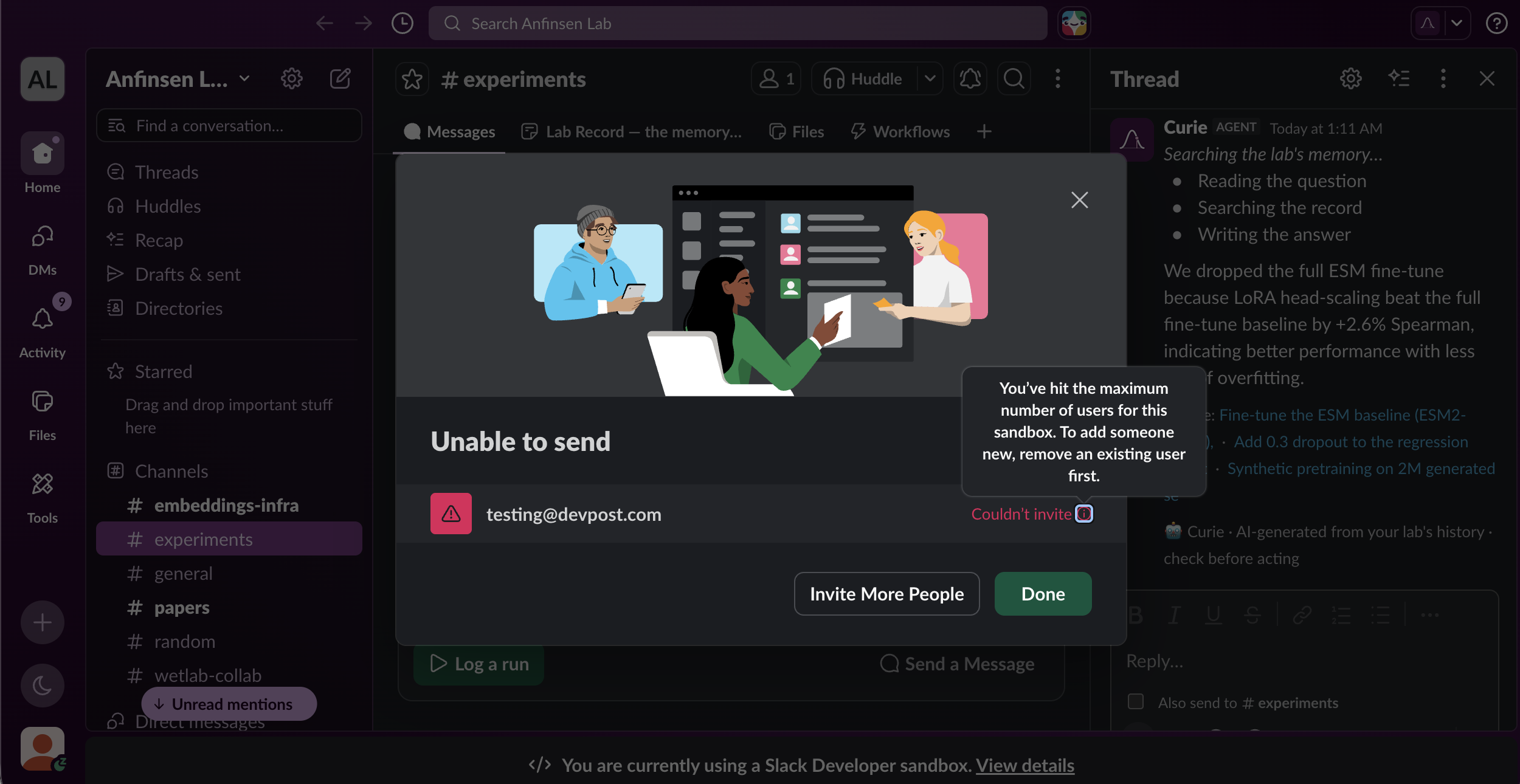Click the AL workspace switcher icon

[x=43, y=79]
